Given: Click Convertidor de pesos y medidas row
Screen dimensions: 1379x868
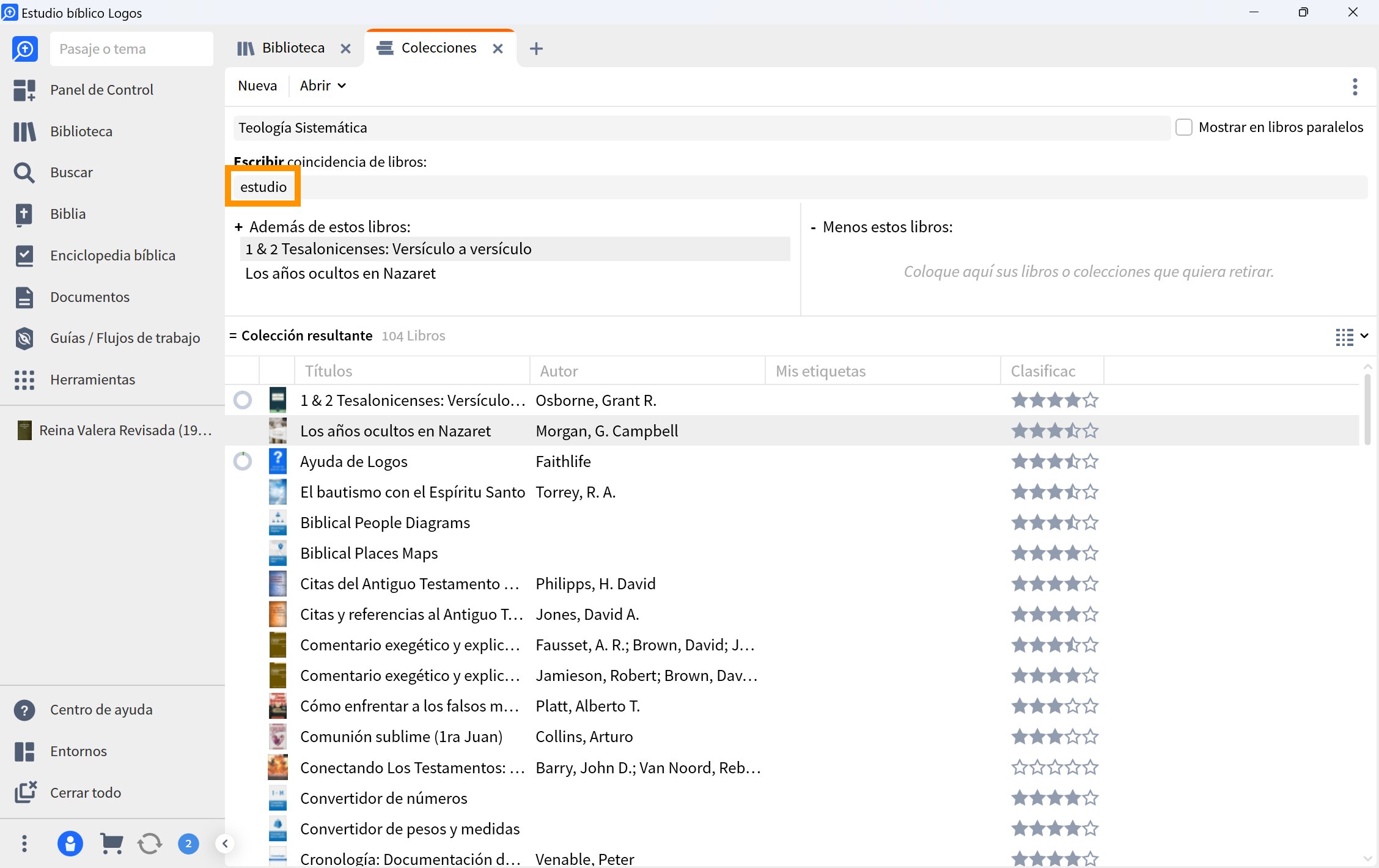Looking at the screenshot, I should (792, 829).
